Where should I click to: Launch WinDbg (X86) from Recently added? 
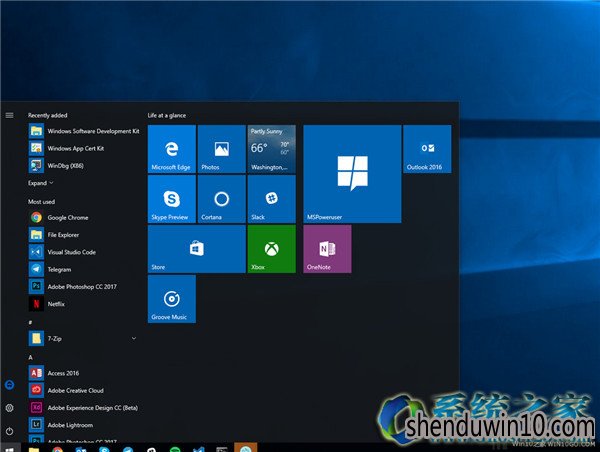[x=84, y=165]
